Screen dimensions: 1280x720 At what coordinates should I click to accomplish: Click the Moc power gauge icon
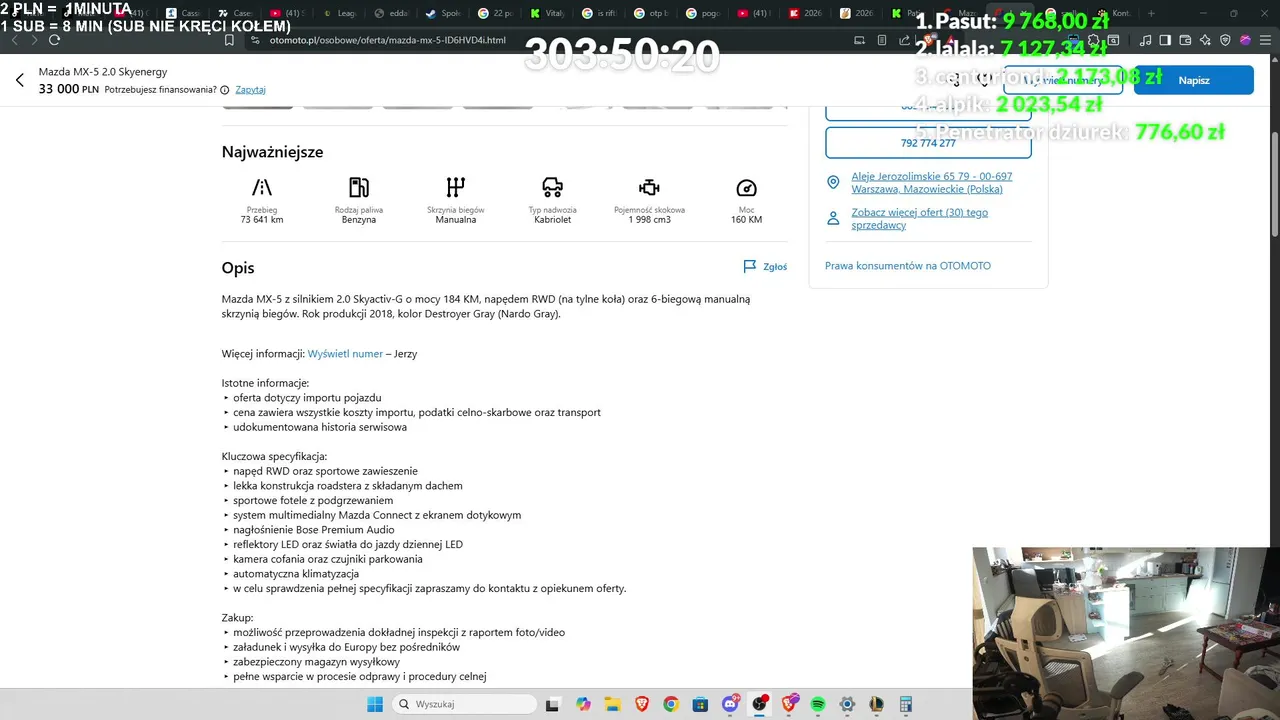click(x=746, y=188)
